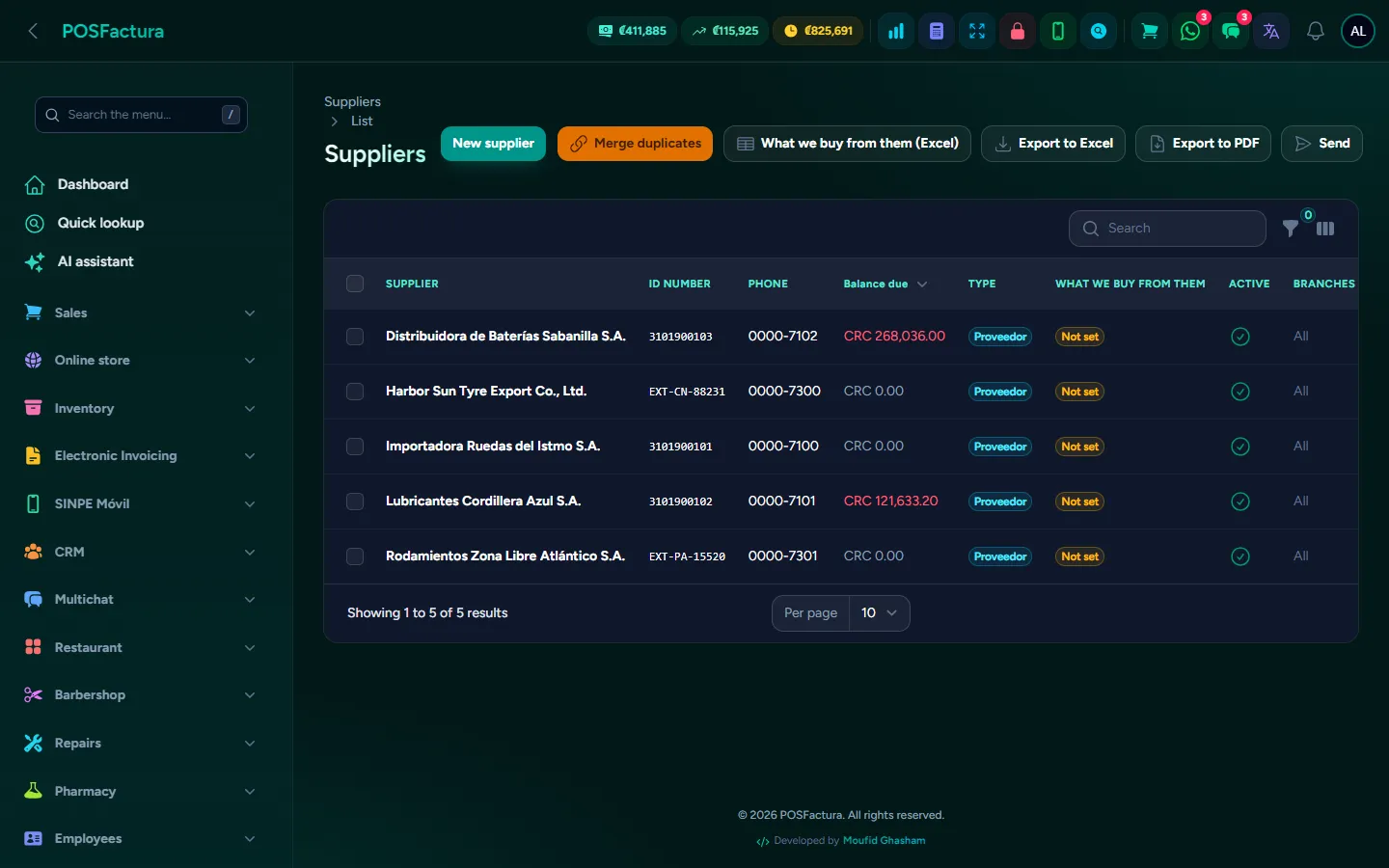Open the shopping cart icon
This screenshot has width=1389, height=868.
click(x=1150, y=31)
